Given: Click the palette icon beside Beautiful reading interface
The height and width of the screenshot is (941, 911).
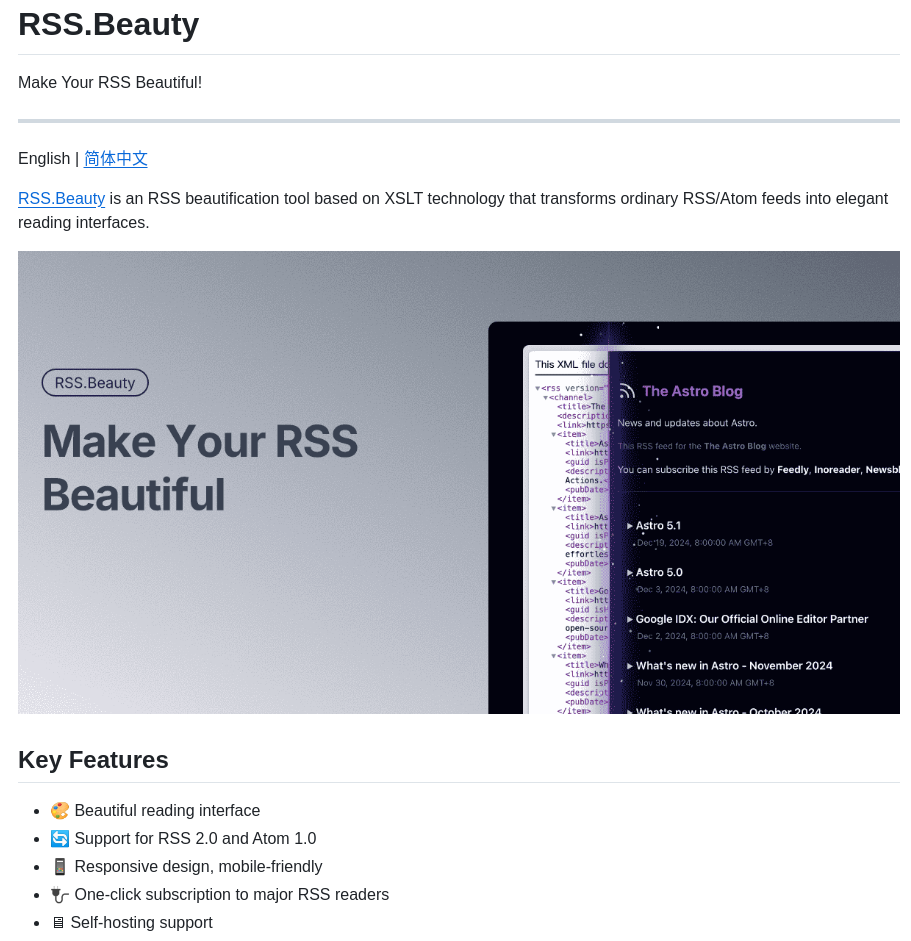Looking at the screenshot, I should 60,810.
